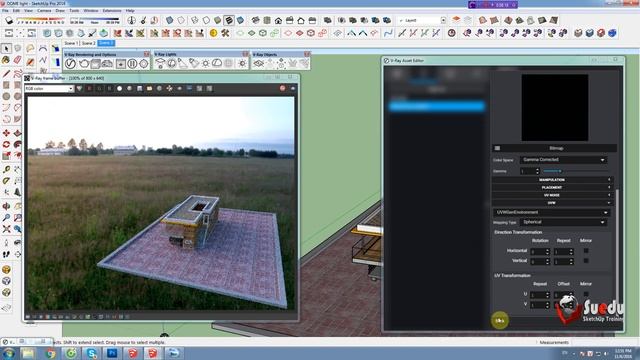Click the V-Ray infinite plane icon
The image size is (640, 360).
pyautogui.click(x=258, y=63)
